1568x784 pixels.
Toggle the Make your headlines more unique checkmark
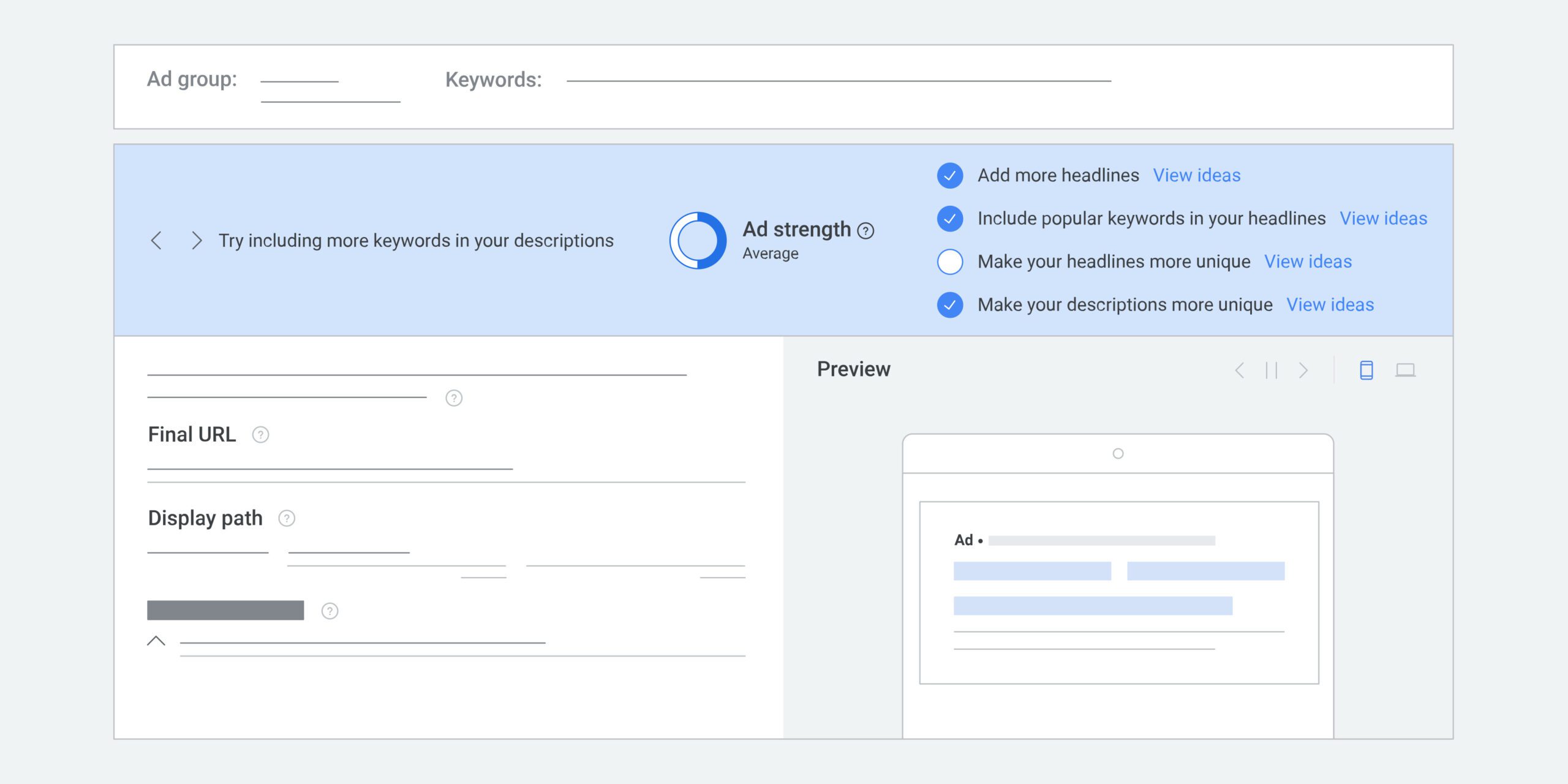click(x=950, y=262)
